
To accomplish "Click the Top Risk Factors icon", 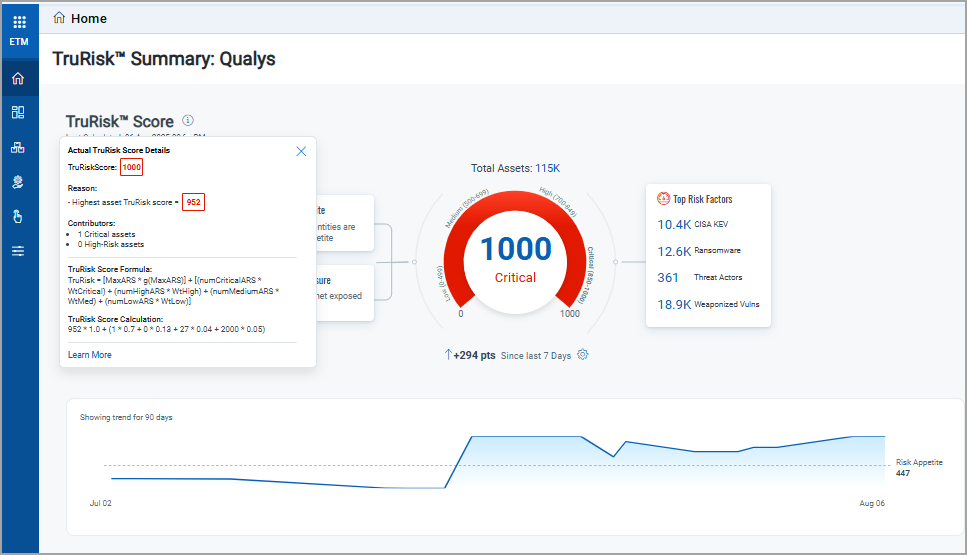I will coord(664,199).
